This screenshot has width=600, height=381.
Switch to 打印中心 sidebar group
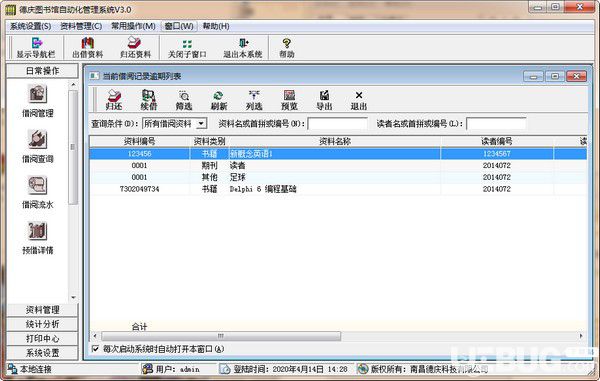point(42,339)
